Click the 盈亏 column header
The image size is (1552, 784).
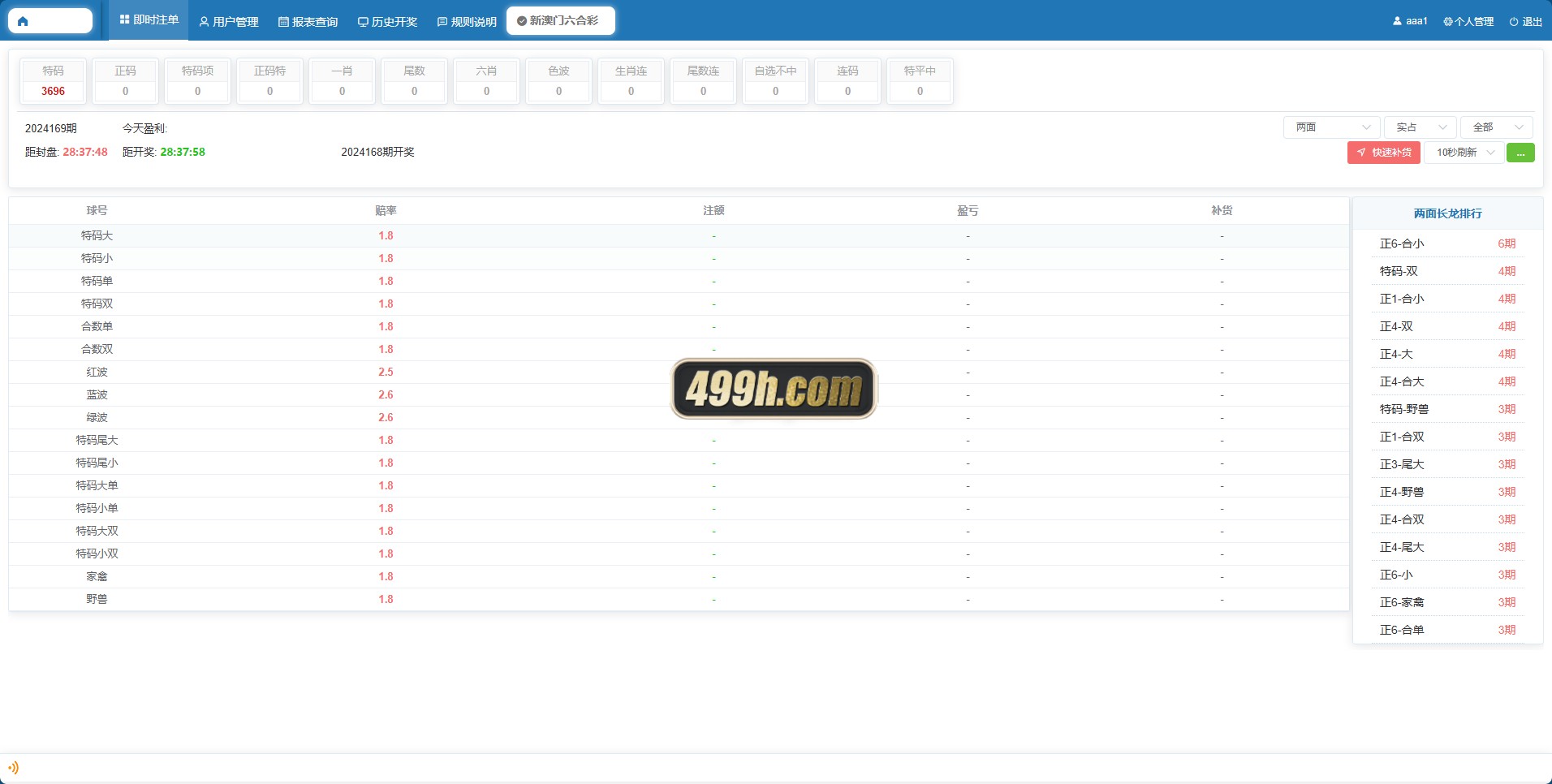(x=968, y=210)
